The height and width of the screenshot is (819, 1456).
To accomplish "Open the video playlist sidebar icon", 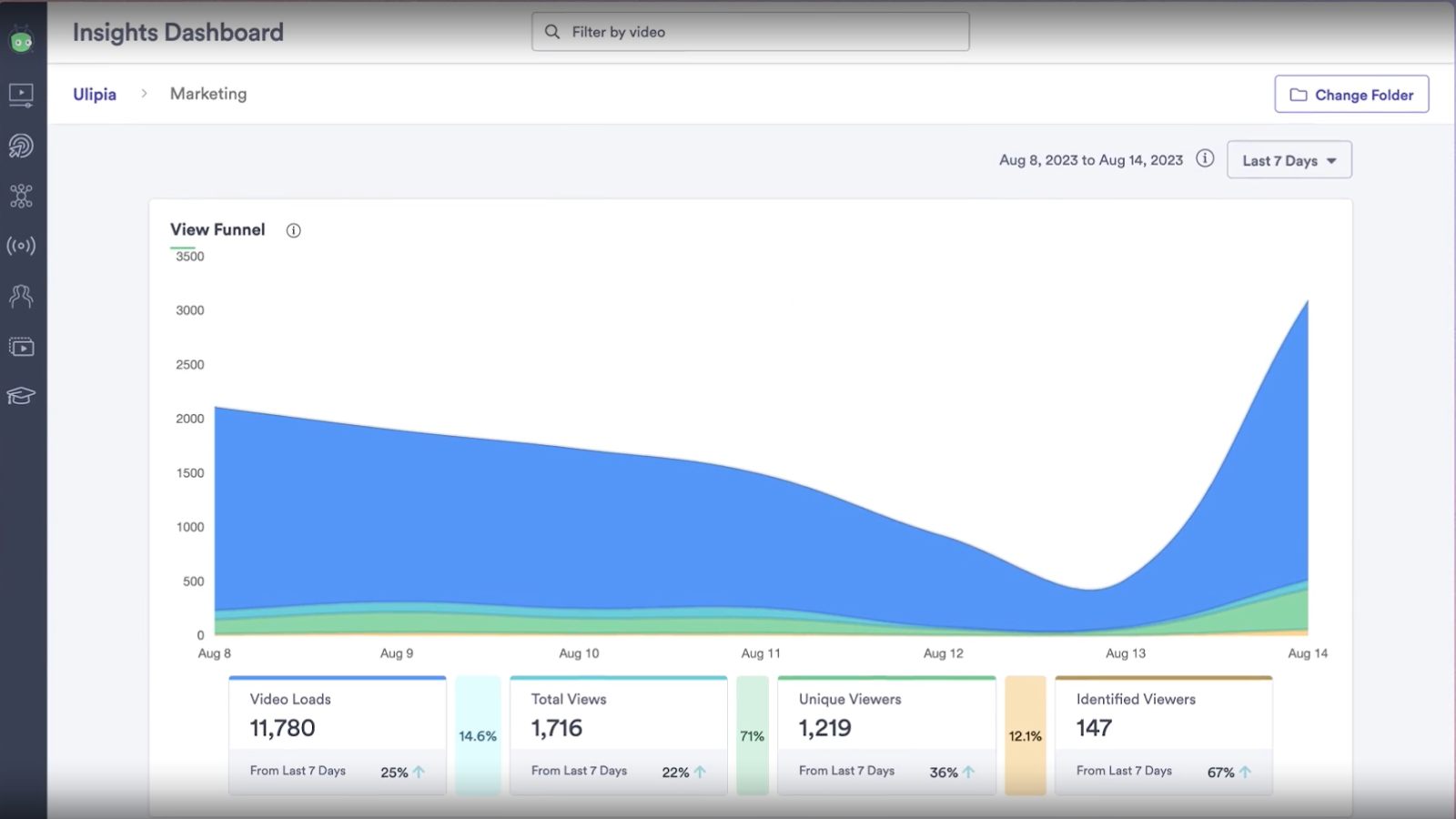I will [x=21, y=347].
